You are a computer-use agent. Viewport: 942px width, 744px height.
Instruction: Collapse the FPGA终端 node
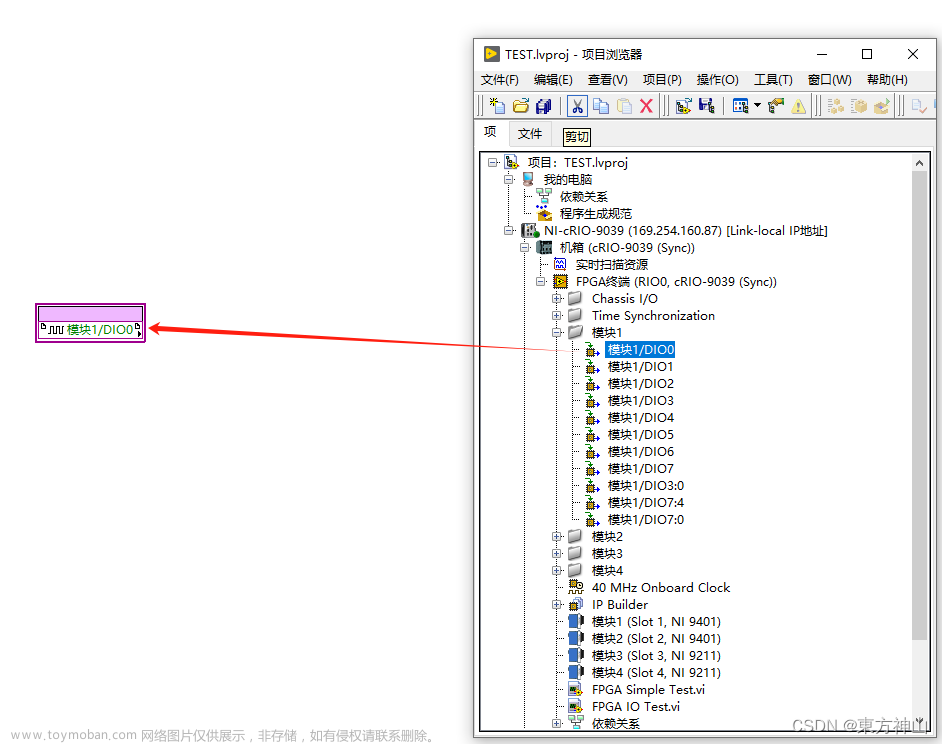[x=541, y=281]
